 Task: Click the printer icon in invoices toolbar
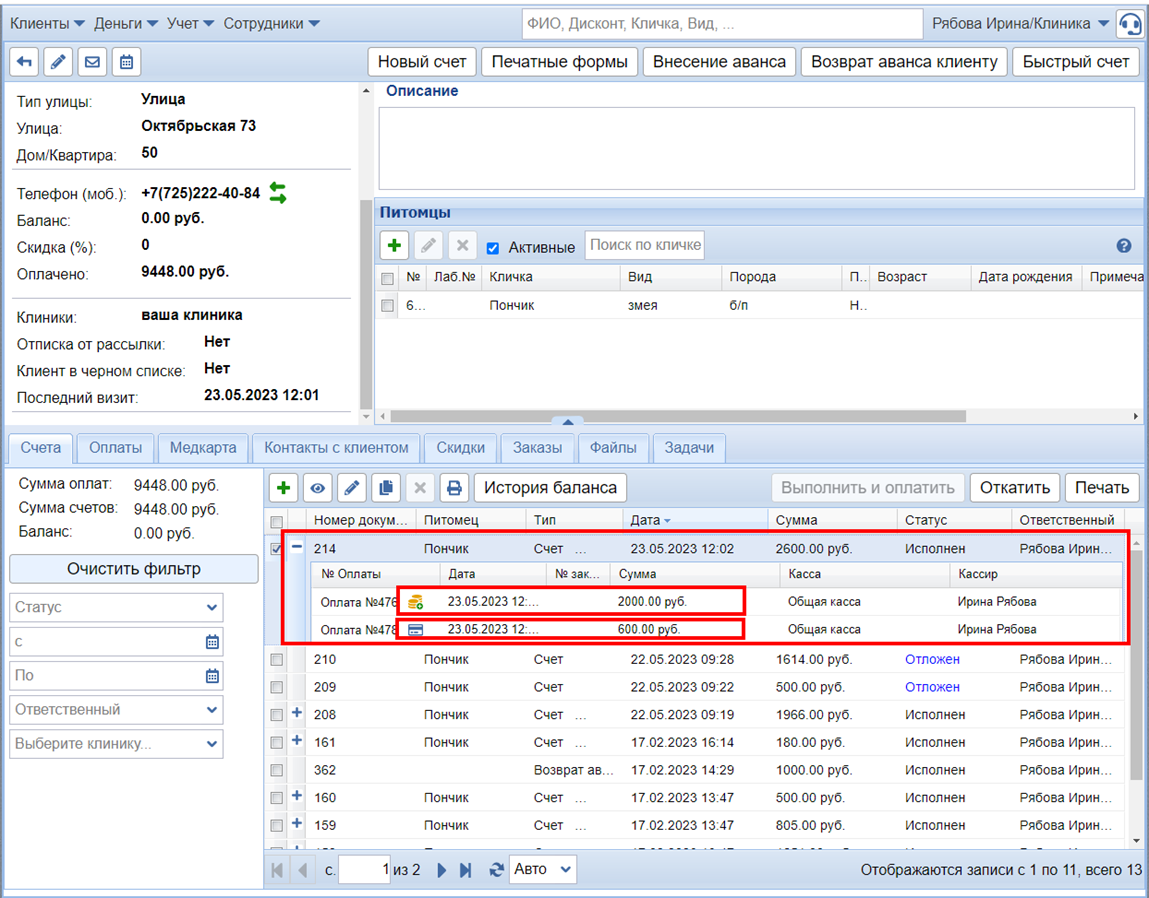pyautogui.click(x=454, y=488)
